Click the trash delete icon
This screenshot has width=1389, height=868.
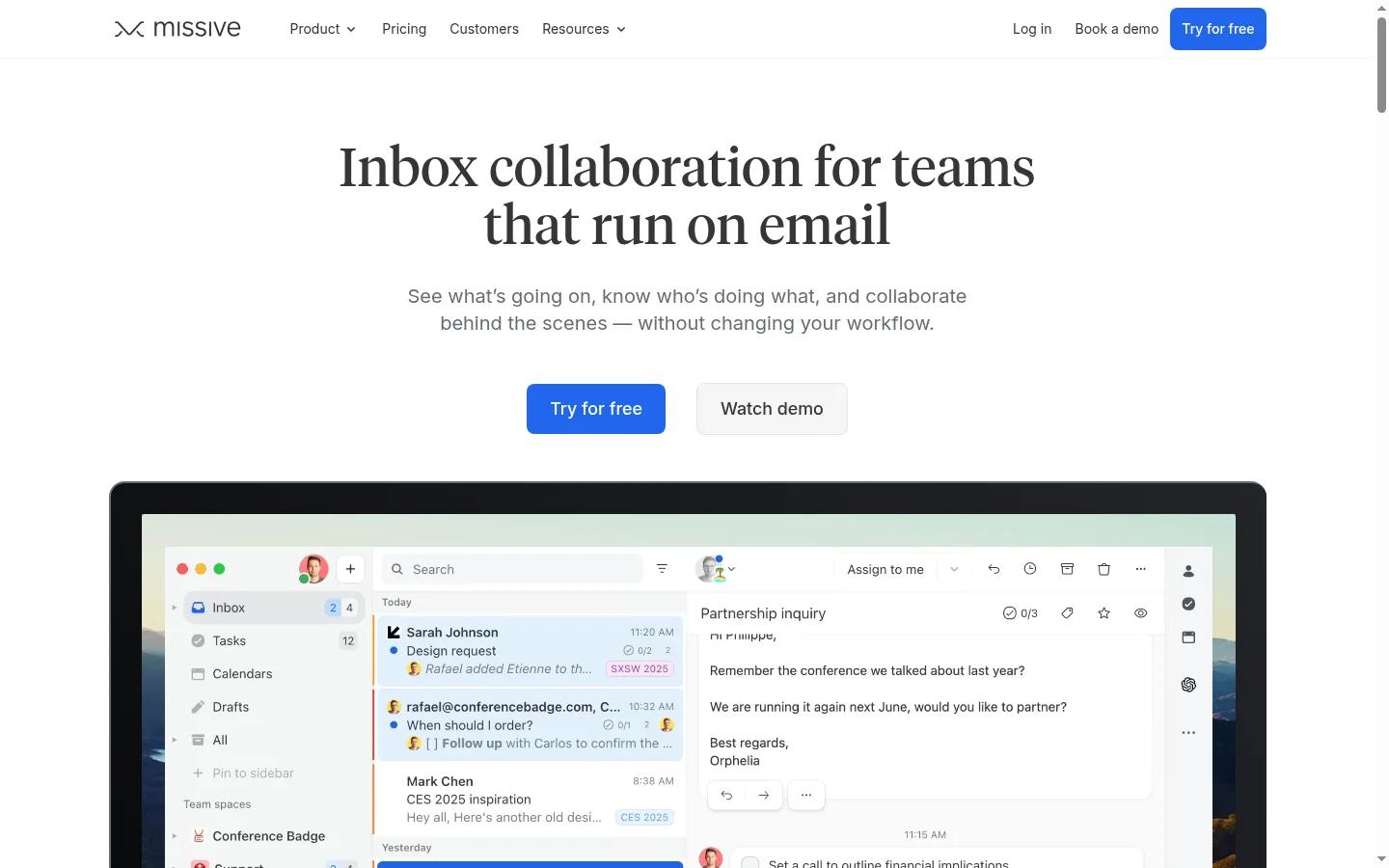point(1104,569)
